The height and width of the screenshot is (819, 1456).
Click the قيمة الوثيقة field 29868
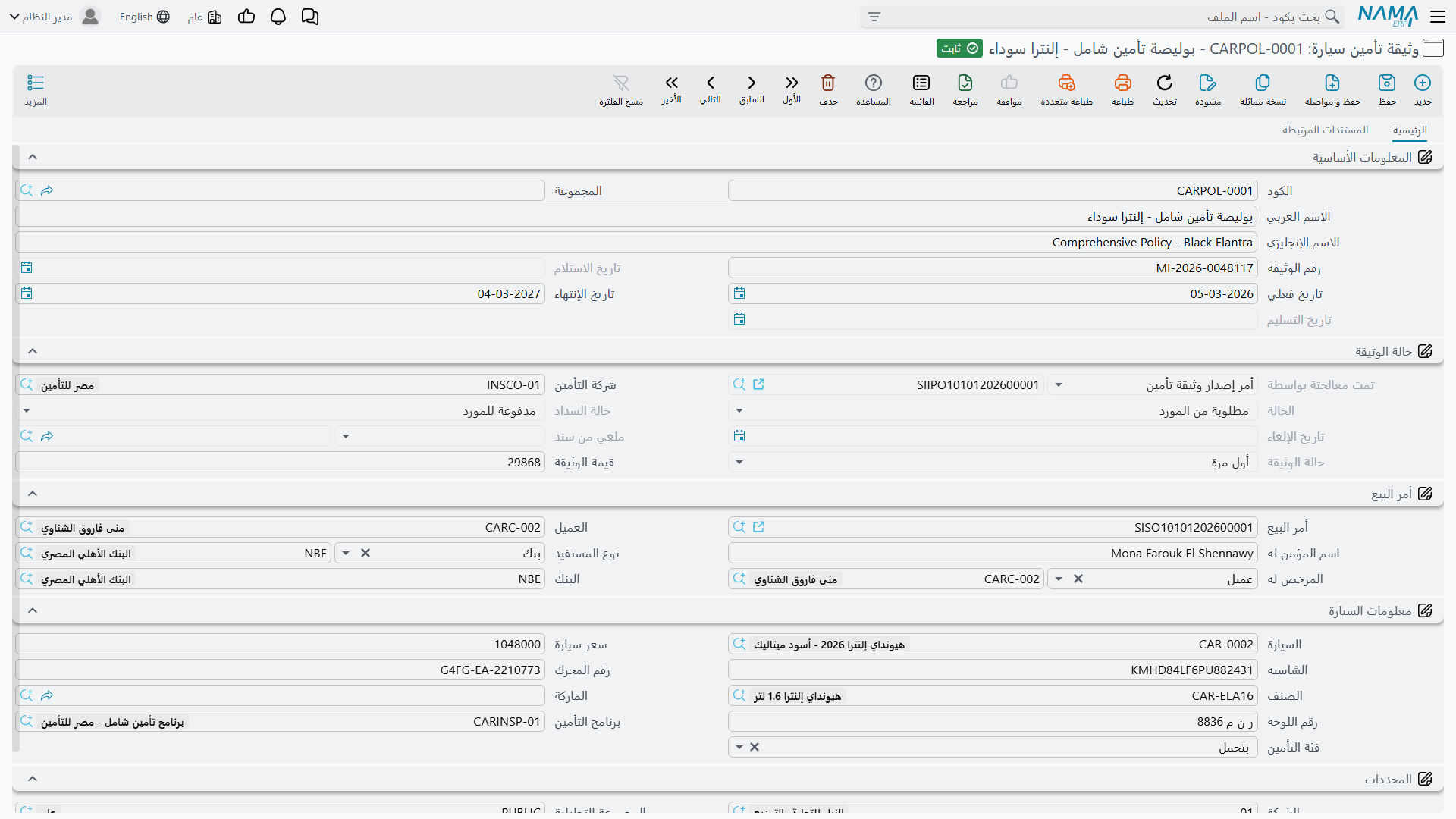pyautogui.click(x=281, y=463)
